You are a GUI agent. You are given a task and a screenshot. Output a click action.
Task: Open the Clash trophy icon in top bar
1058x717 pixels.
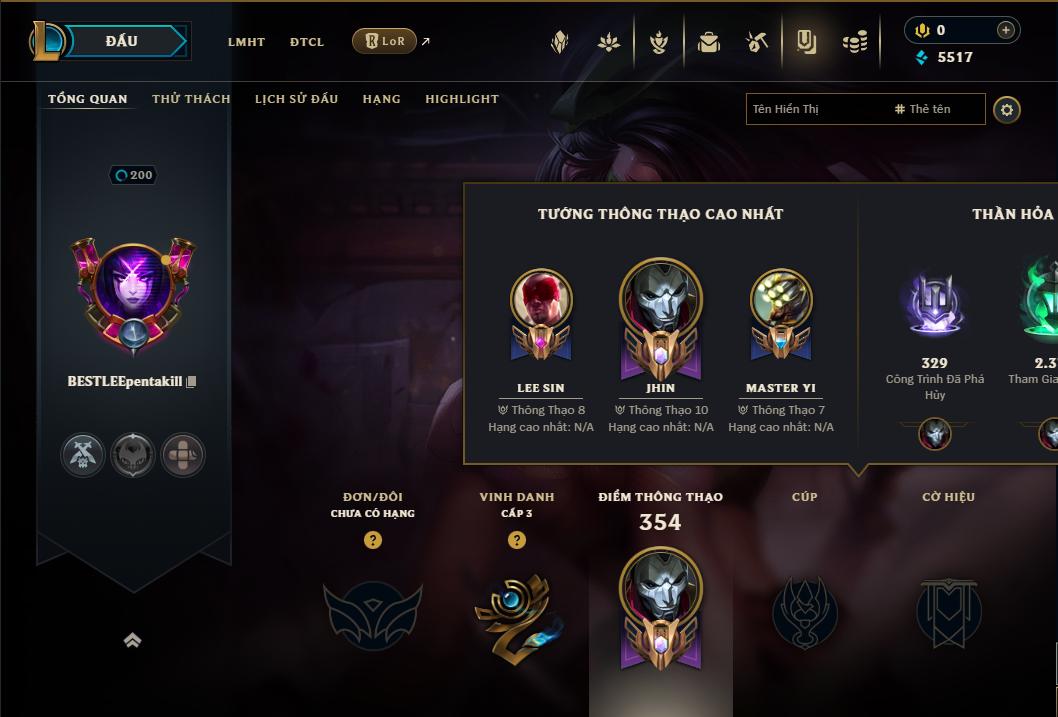tap(659, 42)
